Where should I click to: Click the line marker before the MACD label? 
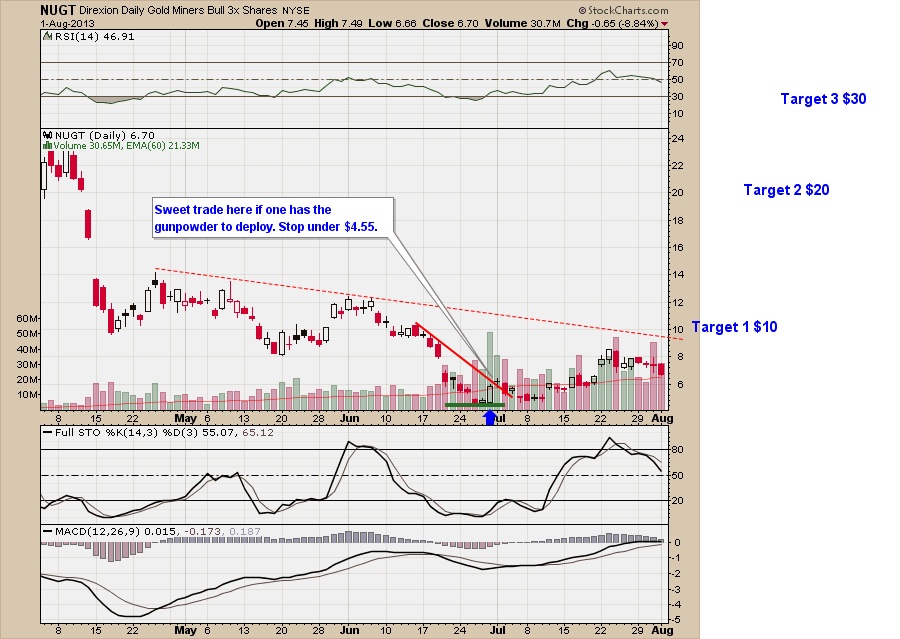tap(48, 532)
